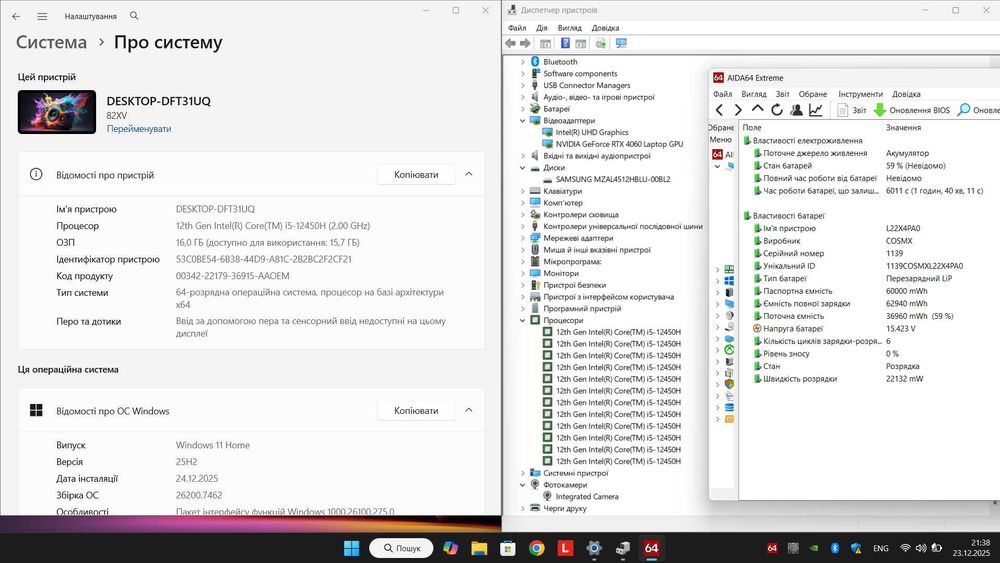1000x563 pixels.
Task: Collapse the Відеоадаптери node
Action: (x=523, y=121)
